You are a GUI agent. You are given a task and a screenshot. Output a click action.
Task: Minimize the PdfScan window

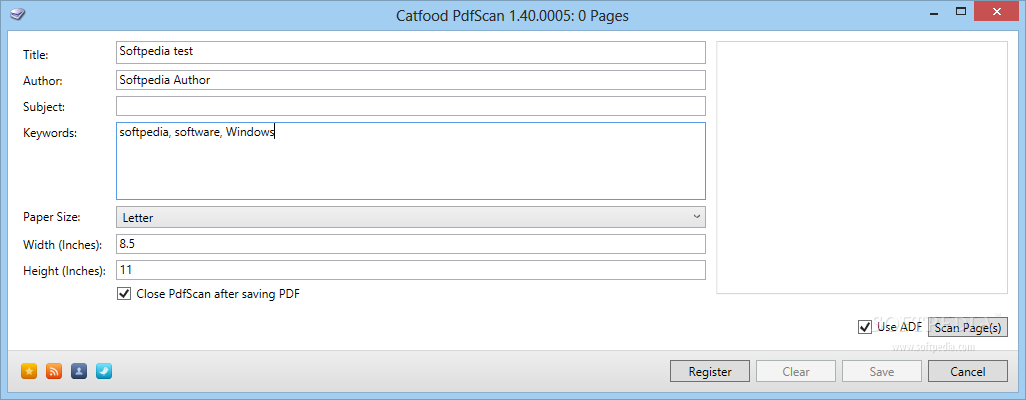[934, 12]
